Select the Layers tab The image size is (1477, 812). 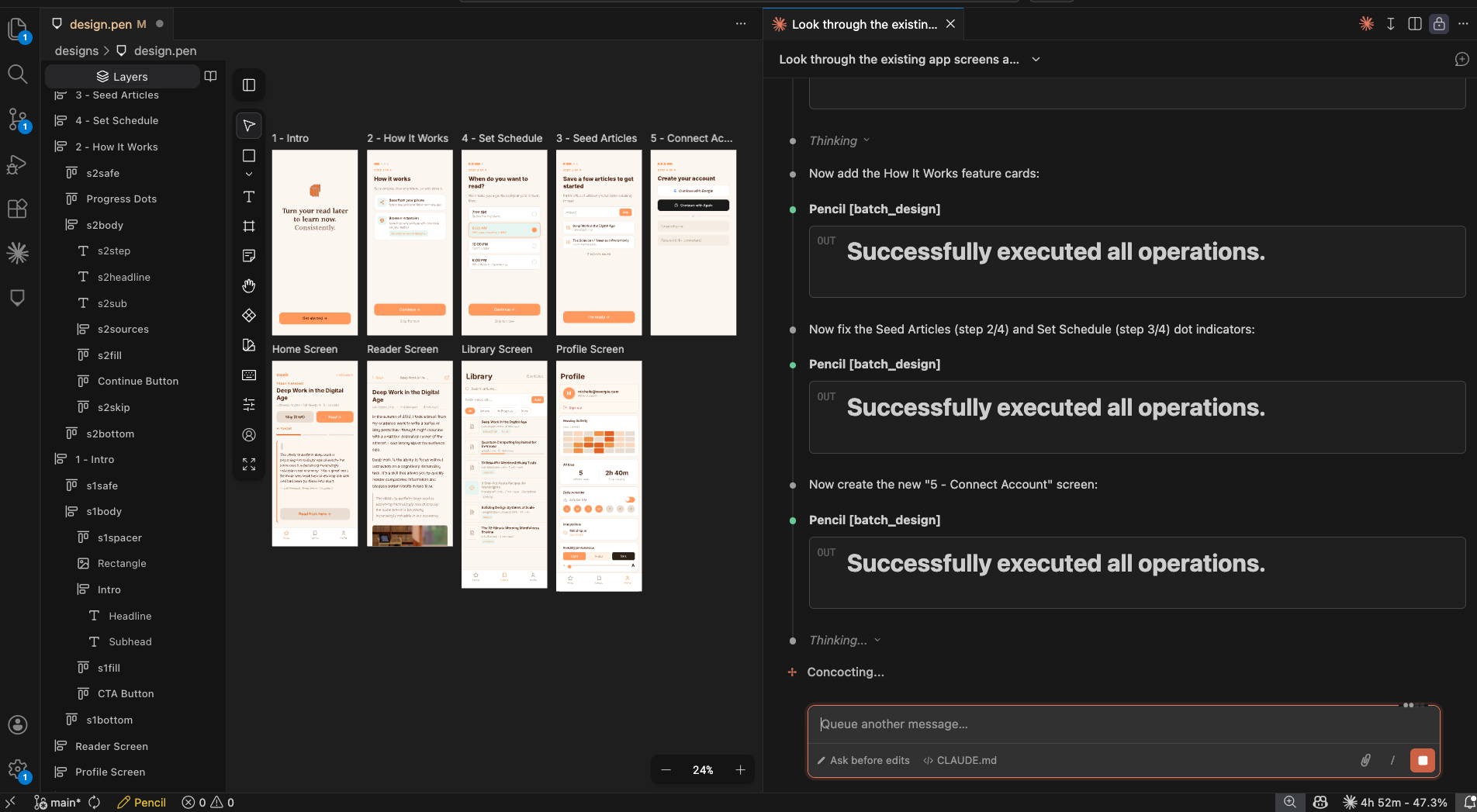(x=122, y=77)
